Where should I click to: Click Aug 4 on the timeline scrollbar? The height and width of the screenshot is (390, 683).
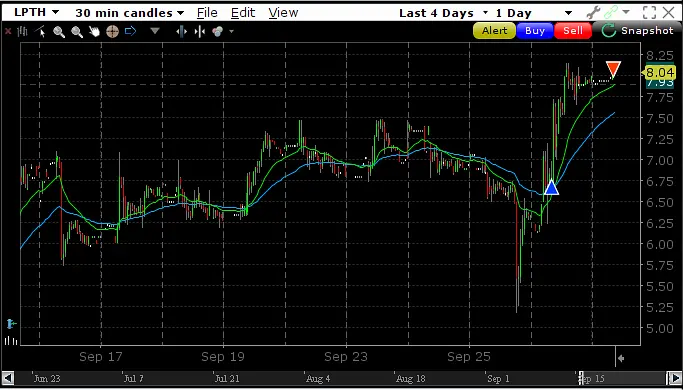coord(318,379)
